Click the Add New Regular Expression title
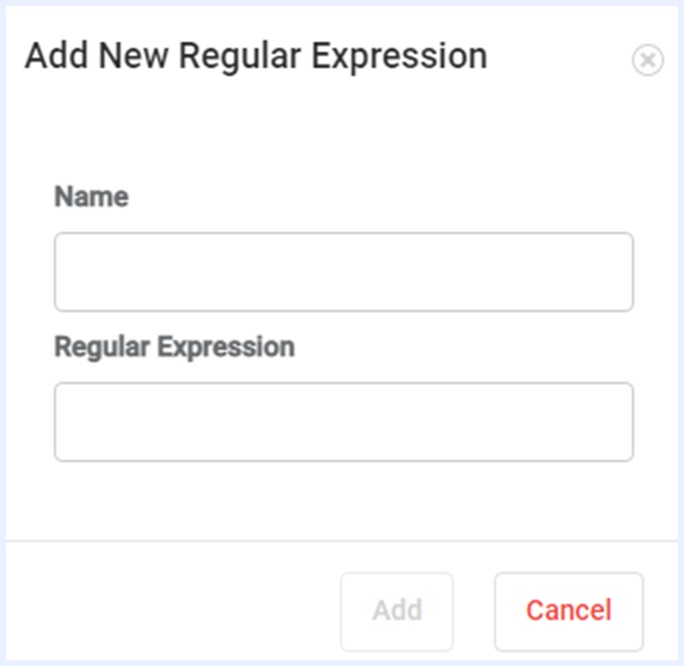This screenshot has width=684, height=666. 256,56
